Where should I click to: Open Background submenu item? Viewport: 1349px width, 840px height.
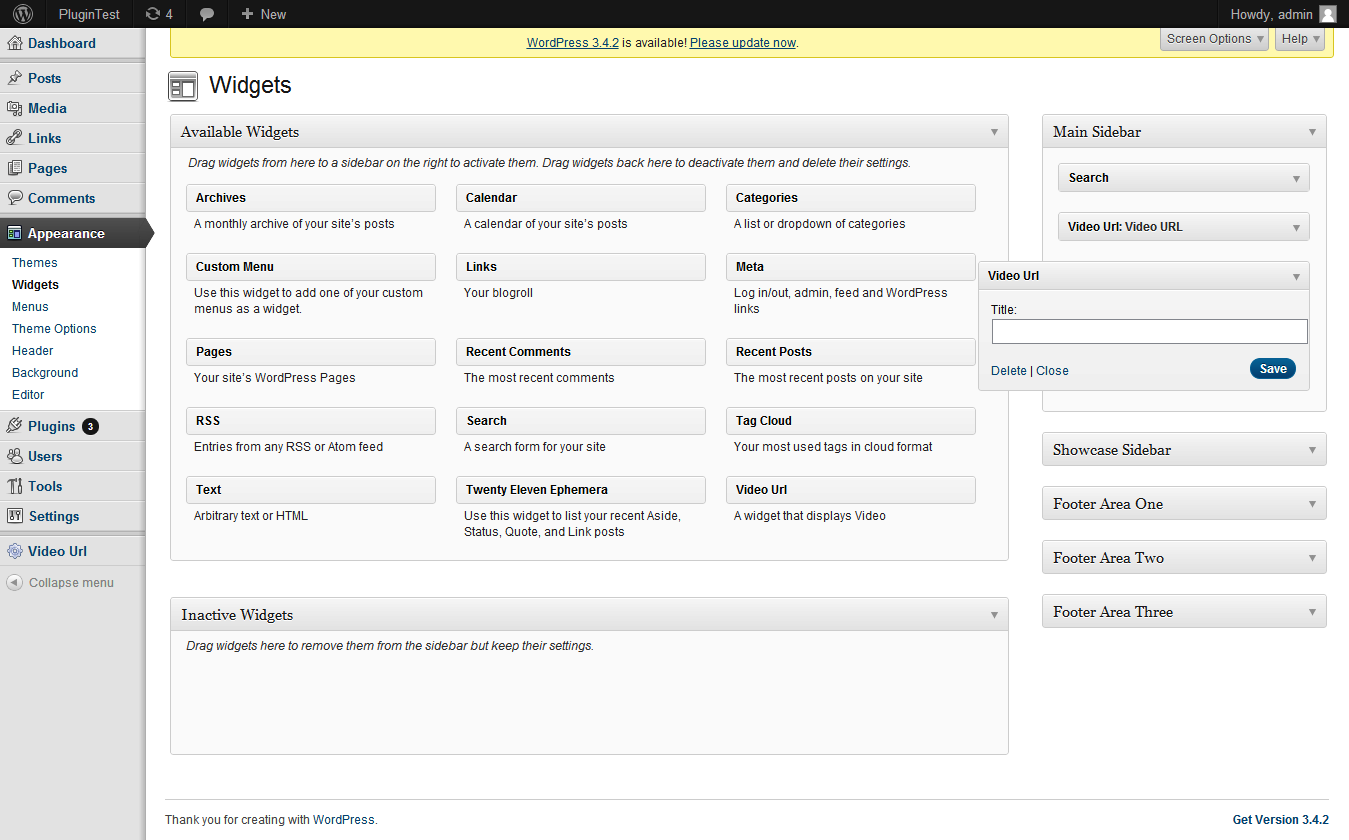click(45, 373)
